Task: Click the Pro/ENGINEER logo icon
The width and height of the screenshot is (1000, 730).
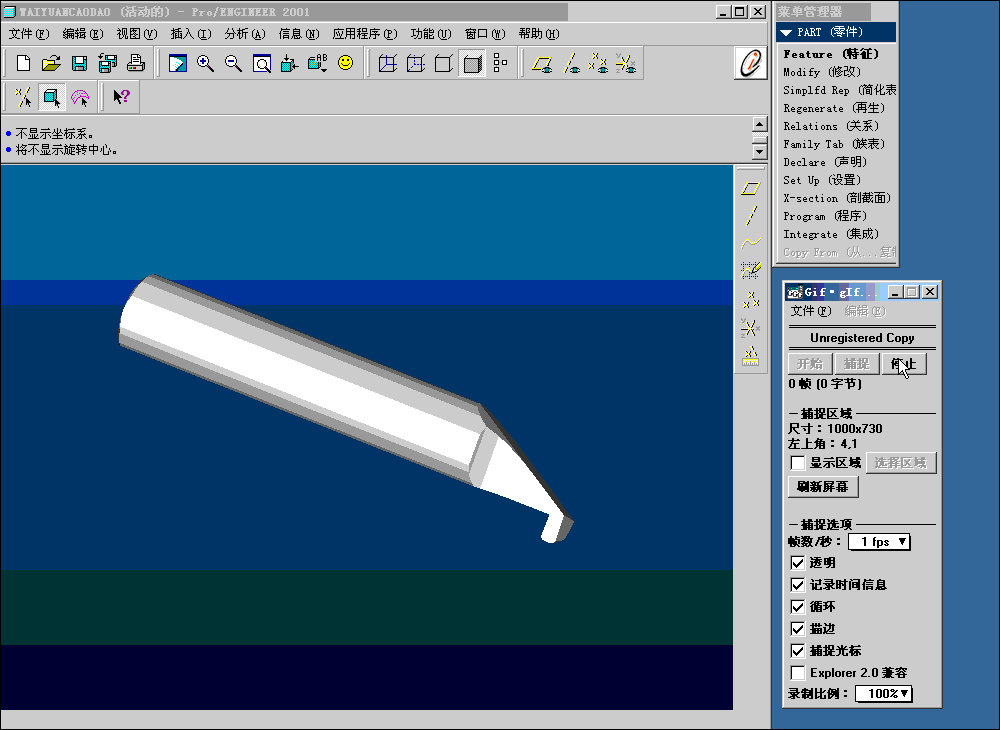Action: 751,63
